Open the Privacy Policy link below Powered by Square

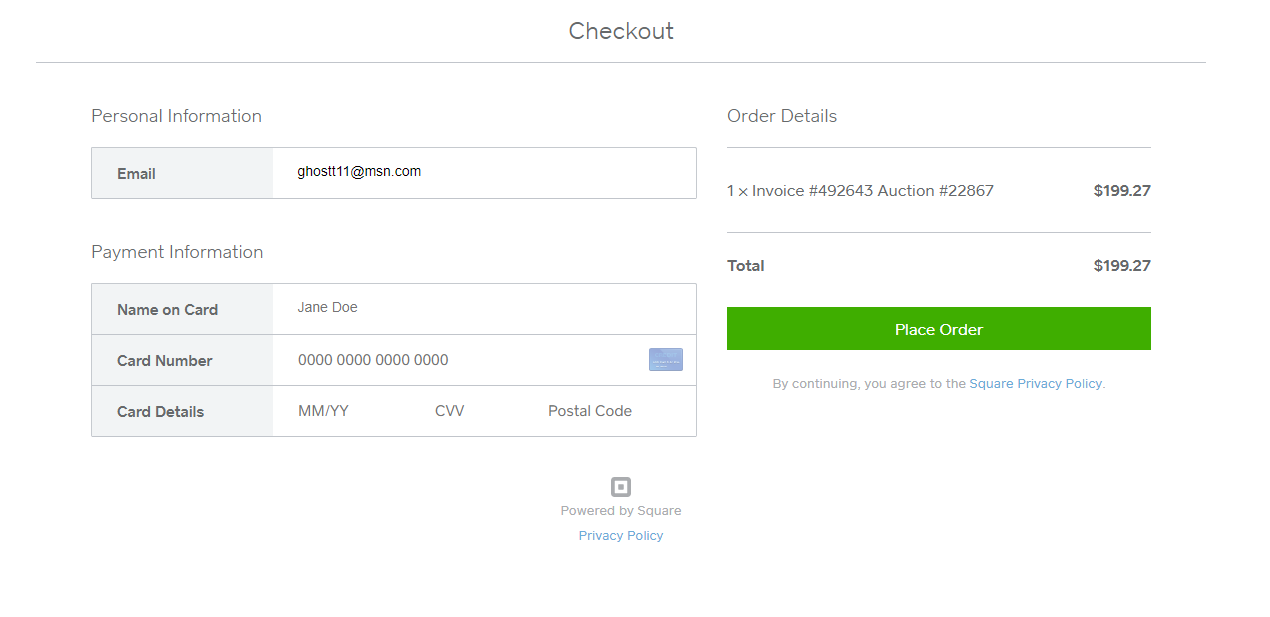(x=621, y=536)
